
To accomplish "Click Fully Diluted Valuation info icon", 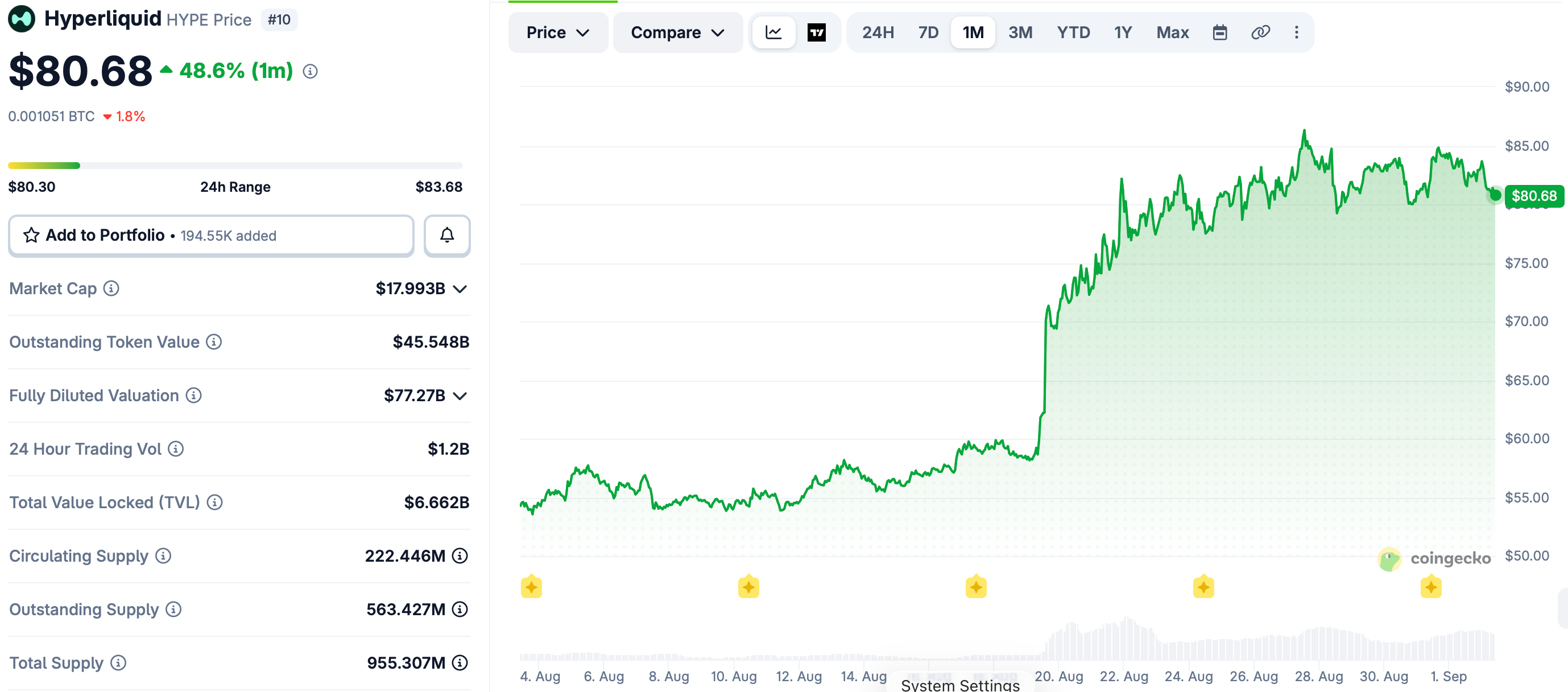I will pyautogui.click(x=193, y=396).
